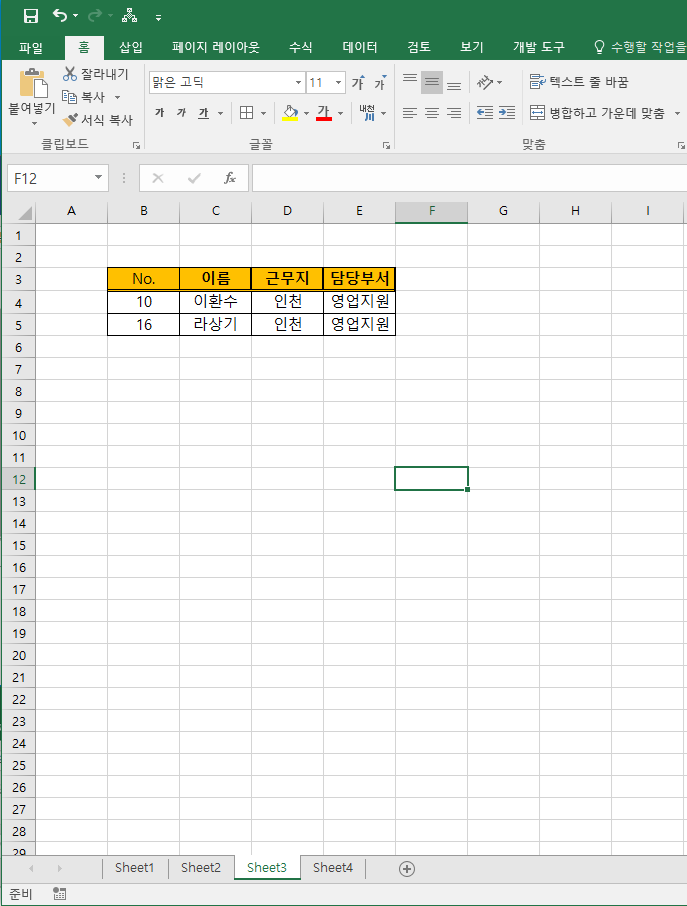
Task: Open the Clipboard group dialog launcher
Action: click(x=136, y=146)
